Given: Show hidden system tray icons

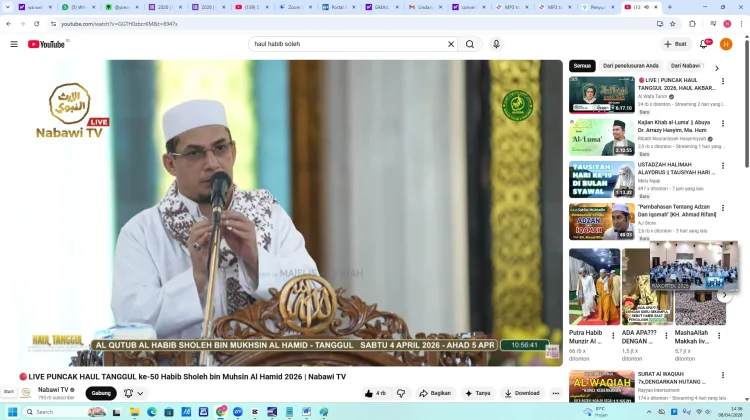Looking at the screenshot, I should click(x=649, y=412).
